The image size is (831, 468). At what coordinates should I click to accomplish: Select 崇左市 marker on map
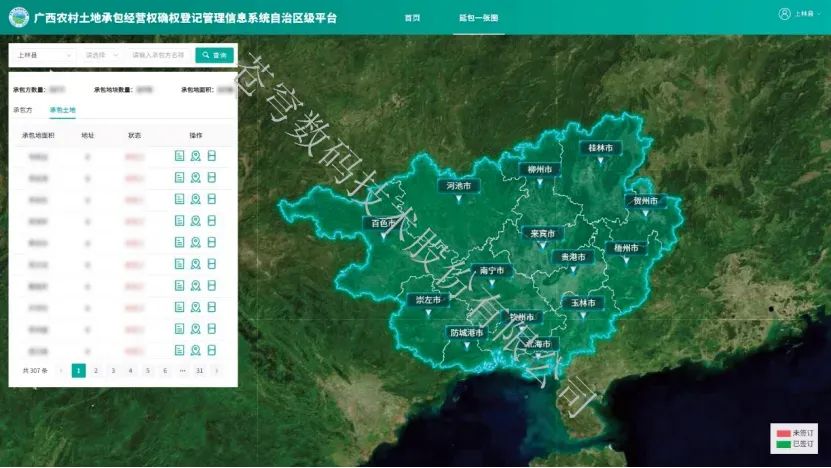click(428, 303)
